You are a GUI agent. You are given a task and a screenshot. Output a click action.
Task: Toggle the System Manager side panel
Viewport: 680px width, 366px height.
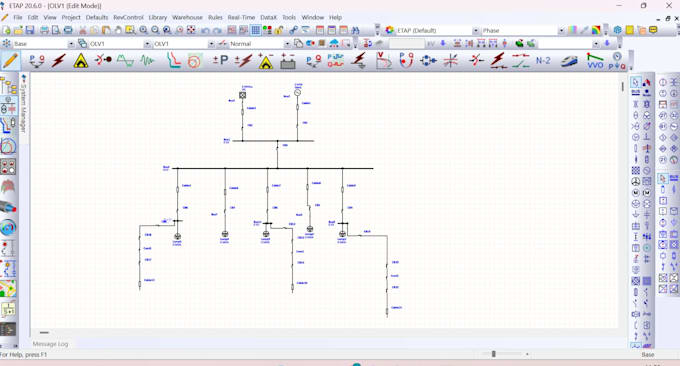24,103
